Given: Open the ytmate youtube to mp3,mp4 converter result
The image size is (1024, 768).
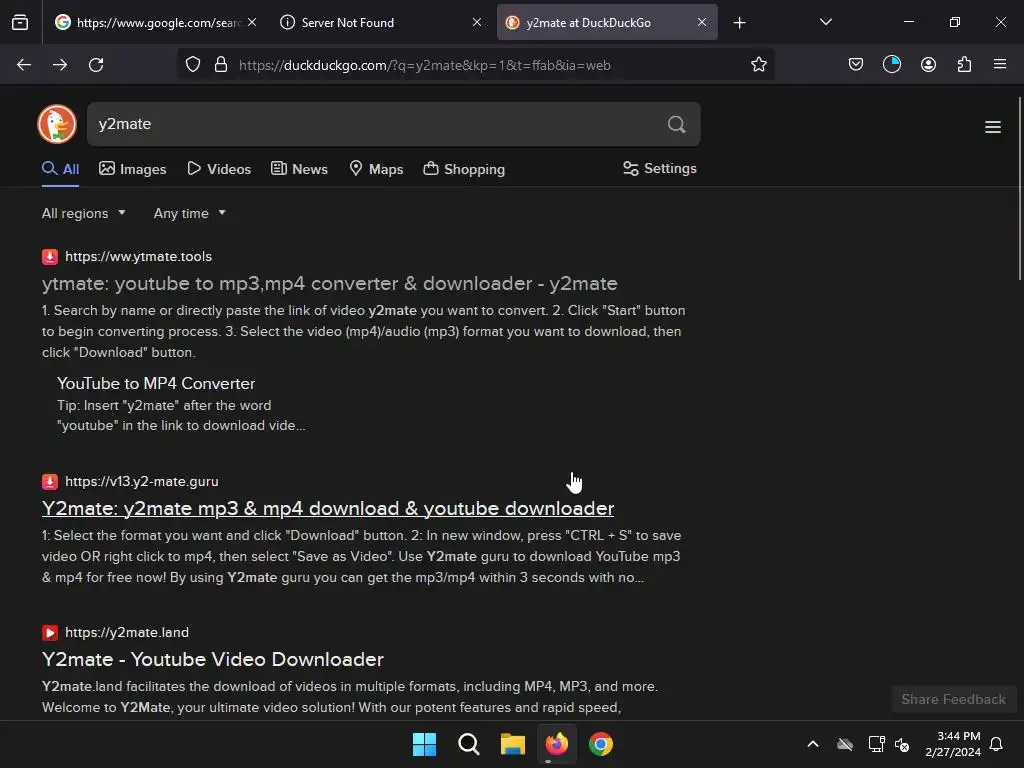Looking at the screenshot, I should (330, 283).
